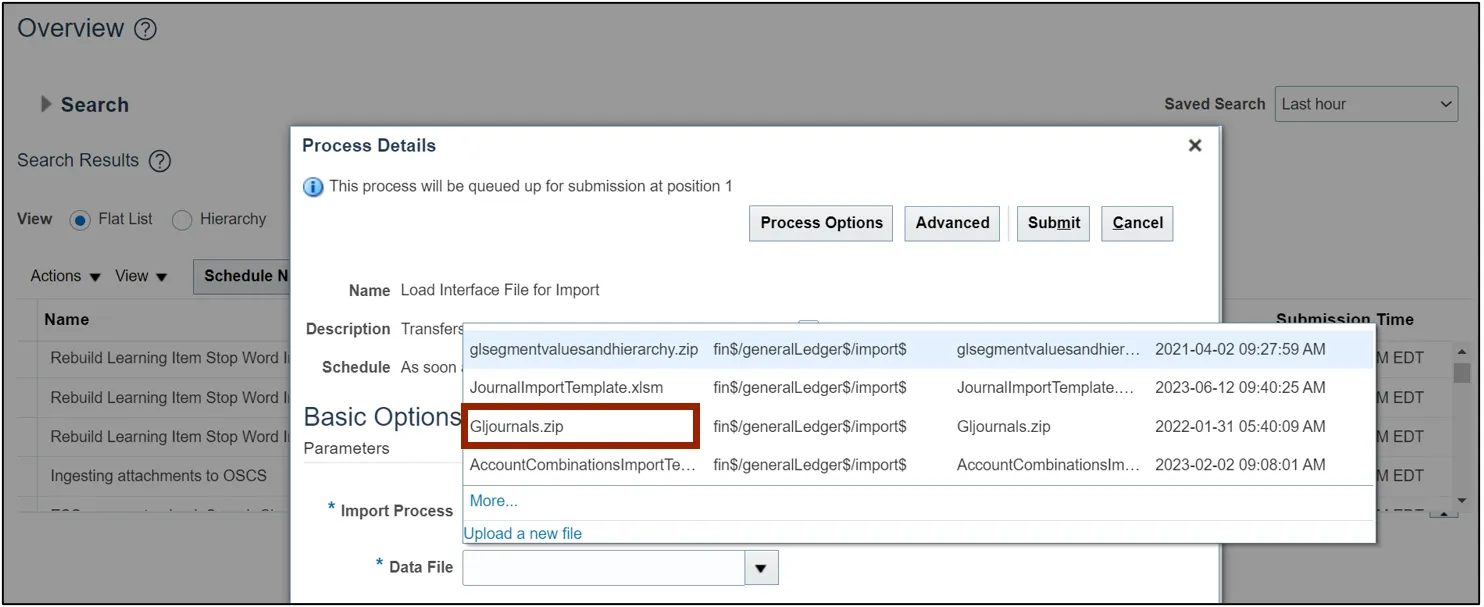Click the More... link in file list

click(494, 501)
